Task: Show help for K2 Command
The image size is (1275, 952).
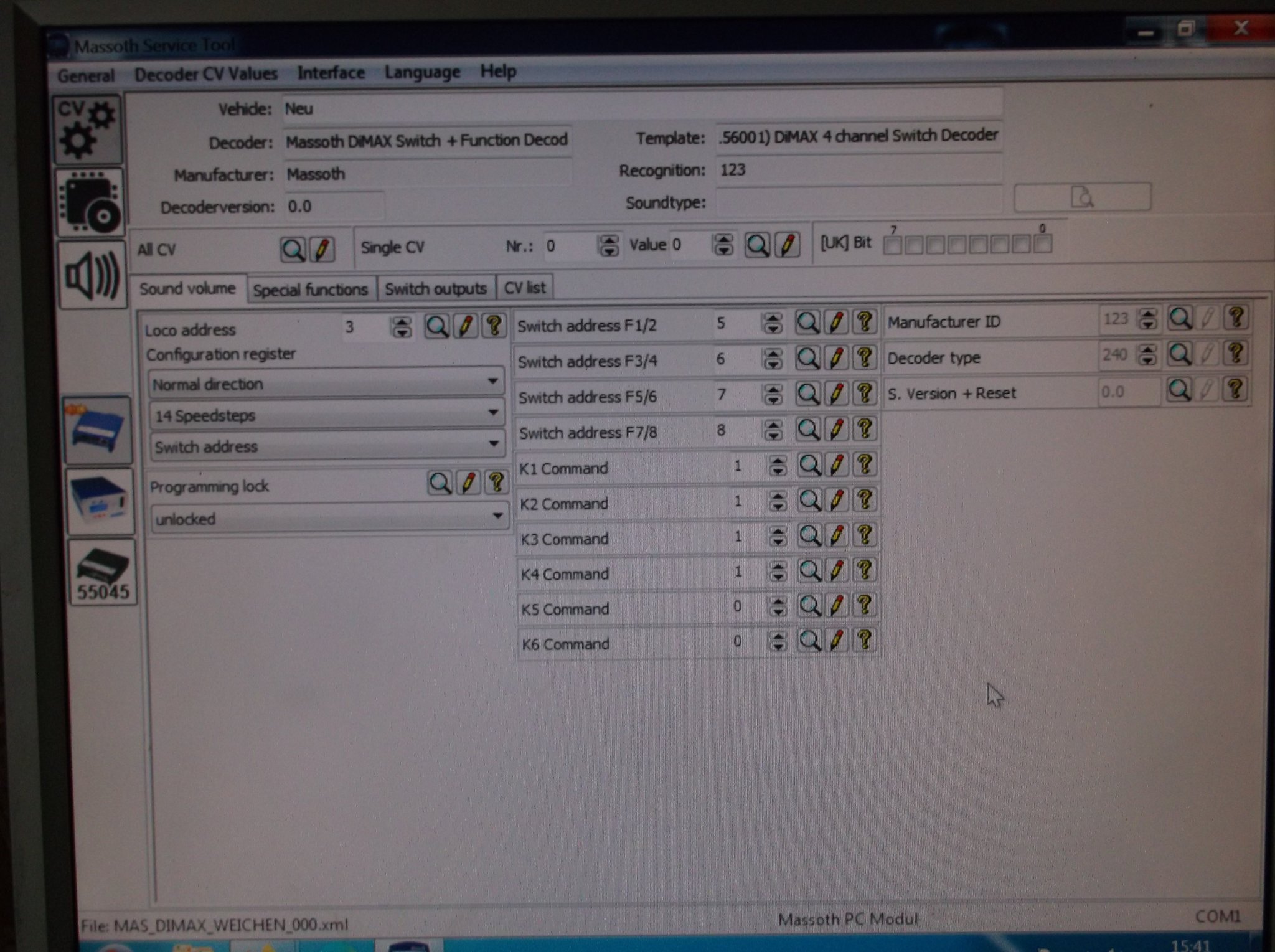Action: pos(865,500)
